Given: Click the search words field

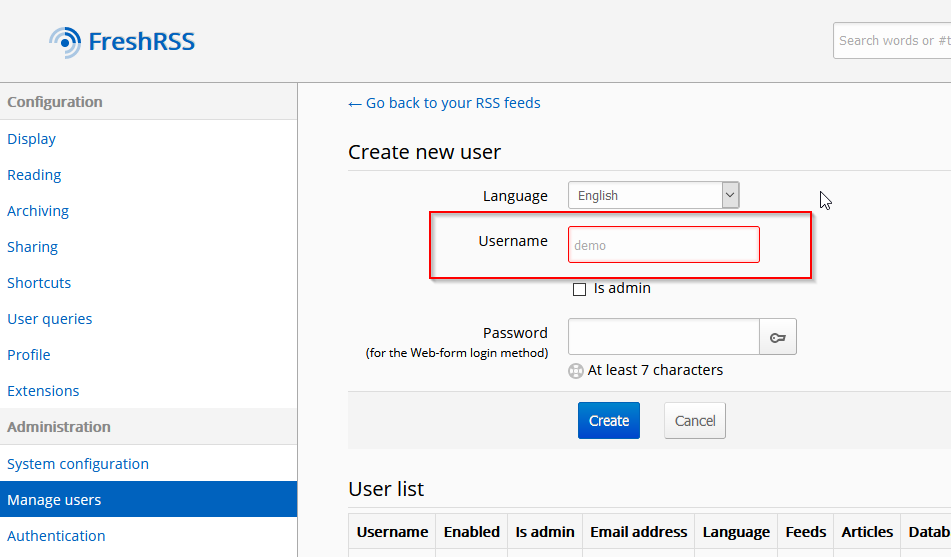Looking at the screenshot, I should click(x=892, y=41).
